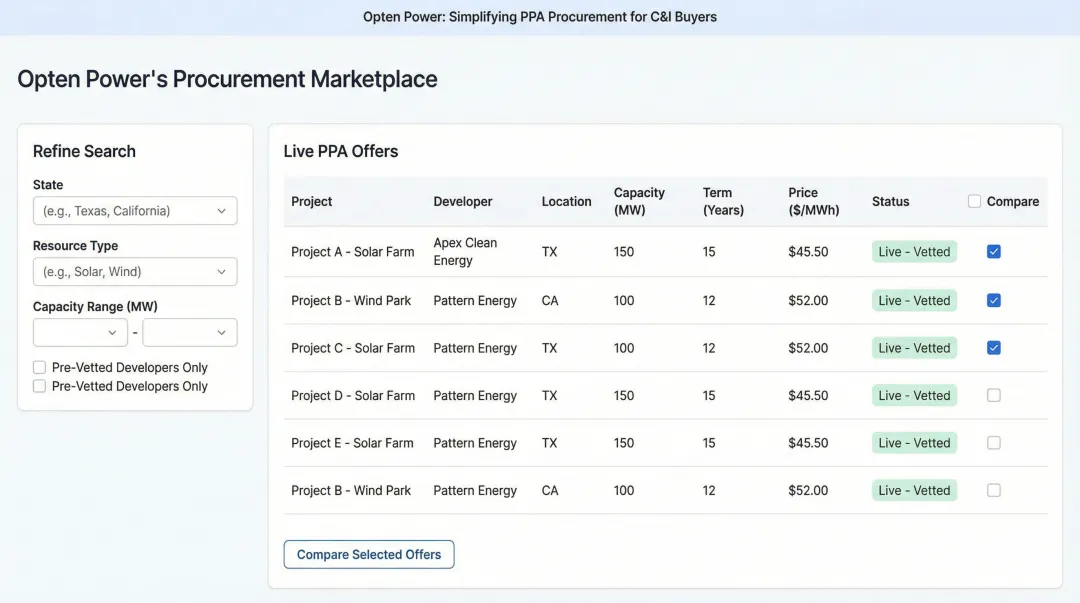
Task: Click the Compare Selected Offers button
Action: 368,554
